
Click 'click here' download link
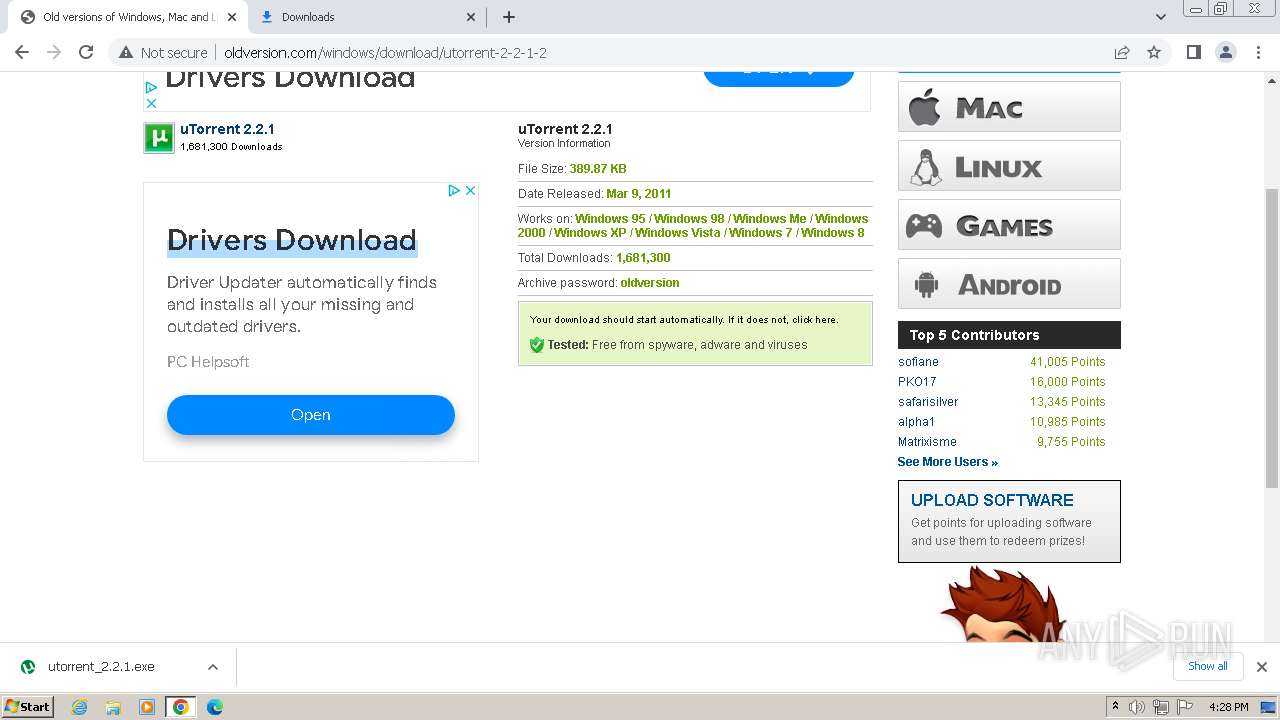click(813, 320)
